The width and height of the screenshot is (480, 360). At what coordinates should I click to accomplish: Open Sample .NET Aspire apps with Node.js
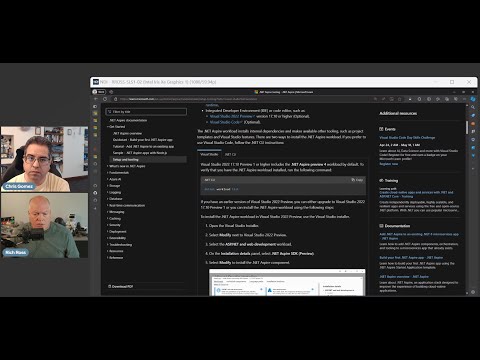coord(140,153)
